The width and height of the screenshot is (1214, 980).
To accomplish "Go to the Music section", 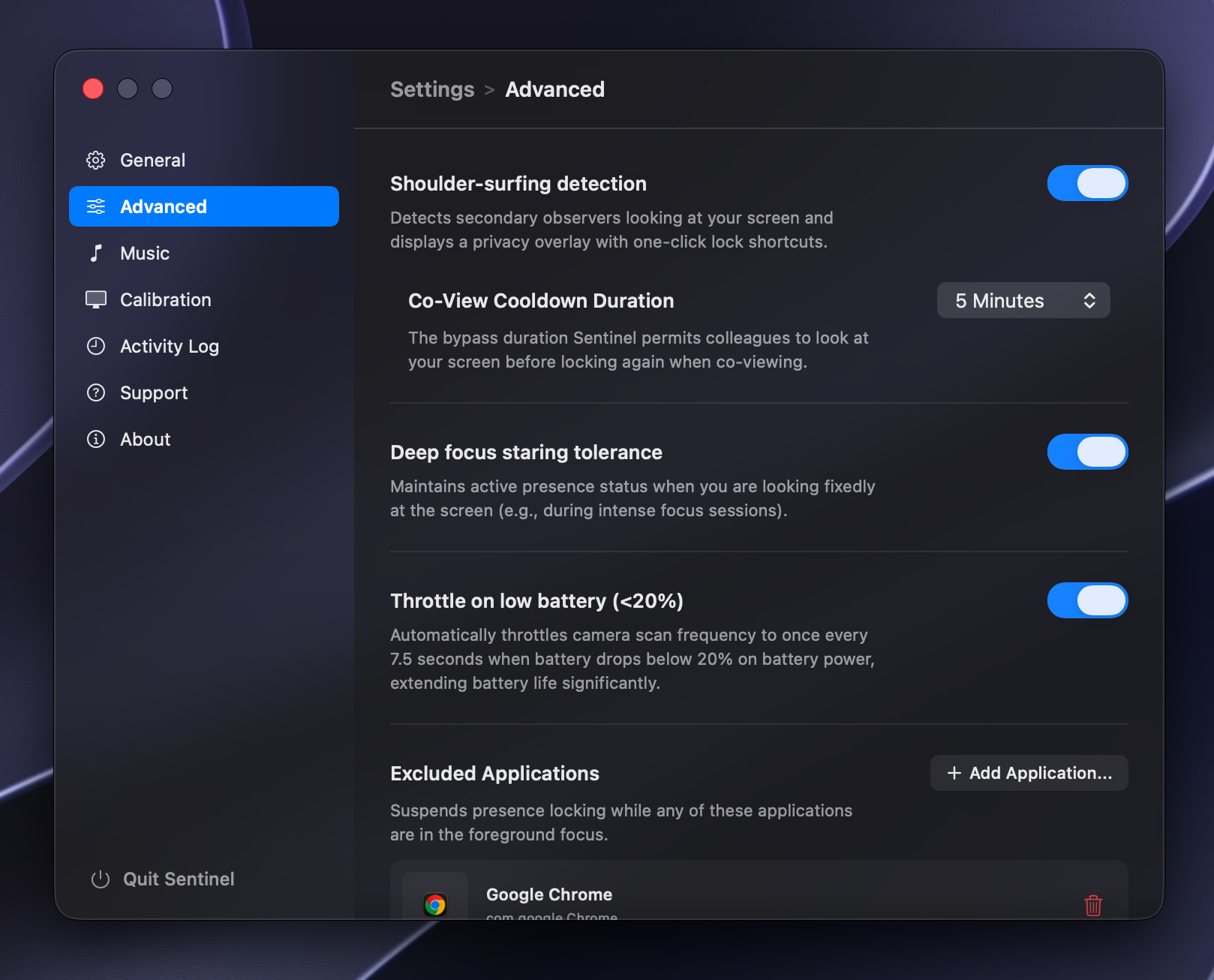I will pyautogui.click(x=204, y=253).
